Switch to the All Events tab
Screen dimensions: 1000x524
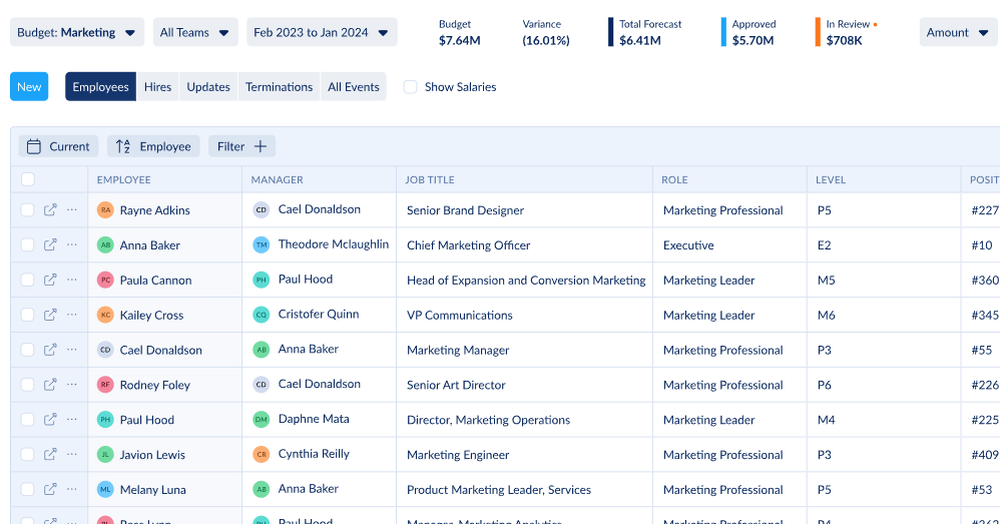[x=353, y=87]
